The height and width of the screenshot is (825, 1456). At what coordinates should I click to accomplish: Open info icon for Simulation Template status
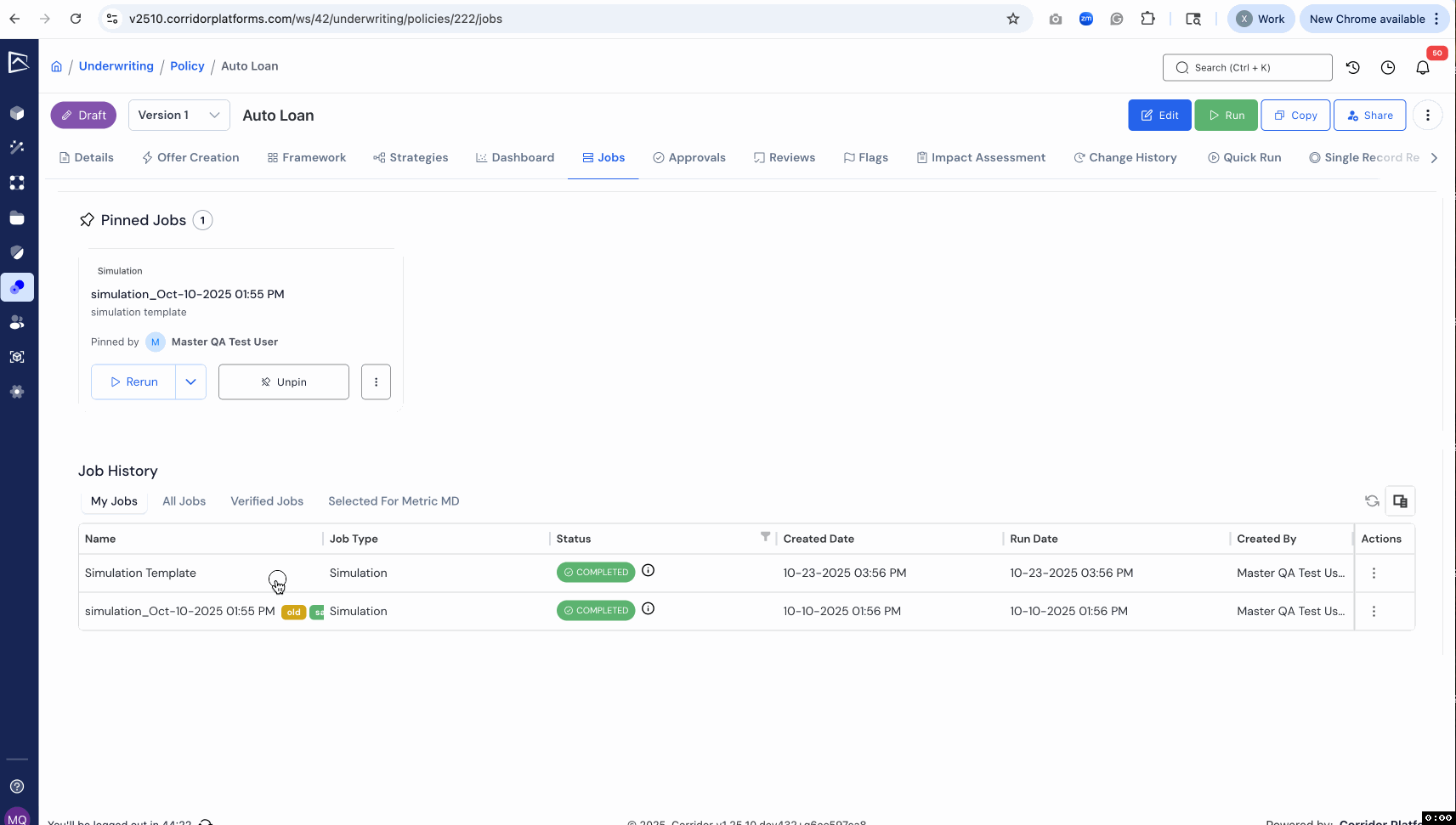click(x=648, y=571)
